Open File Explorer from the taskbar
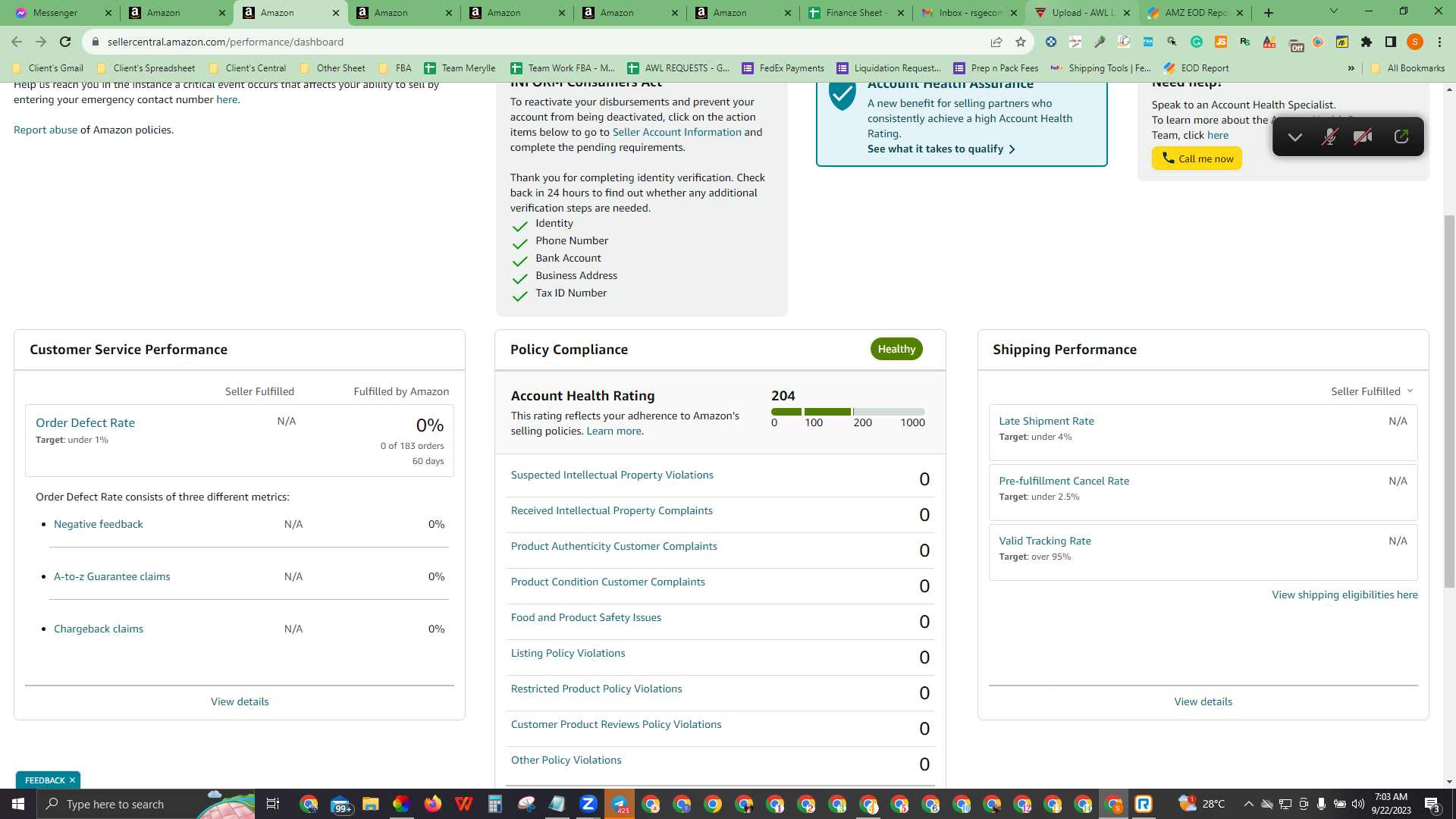 370,804
